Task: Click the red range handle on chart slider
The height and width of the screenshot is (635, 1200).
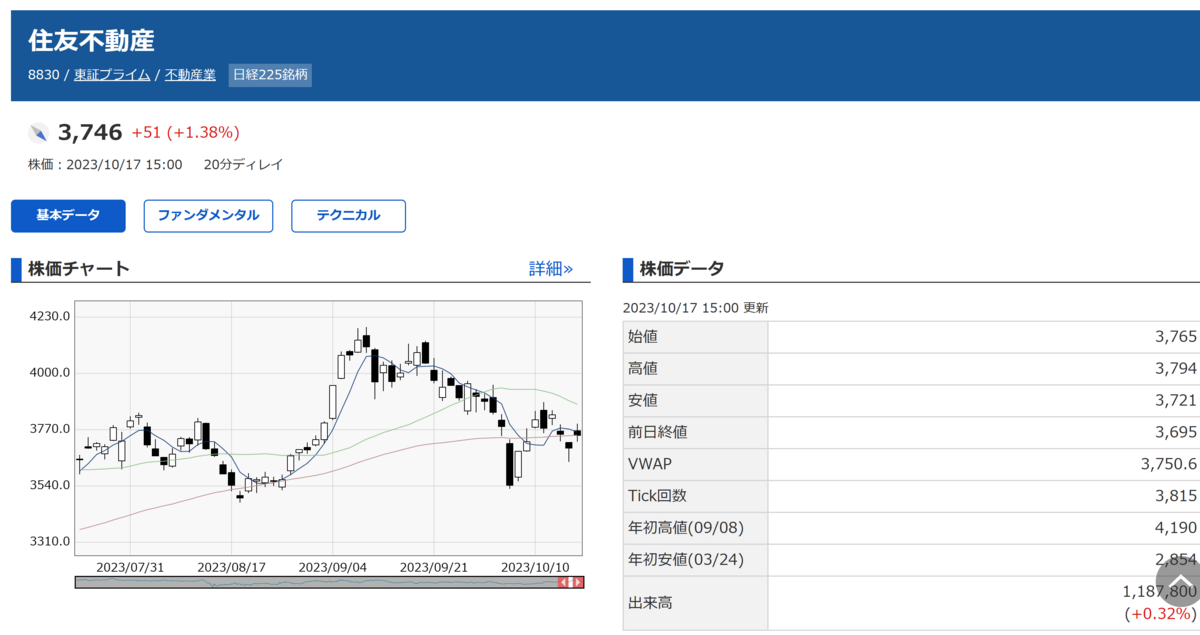Action: pyautogui.click(x=569, y=582)
